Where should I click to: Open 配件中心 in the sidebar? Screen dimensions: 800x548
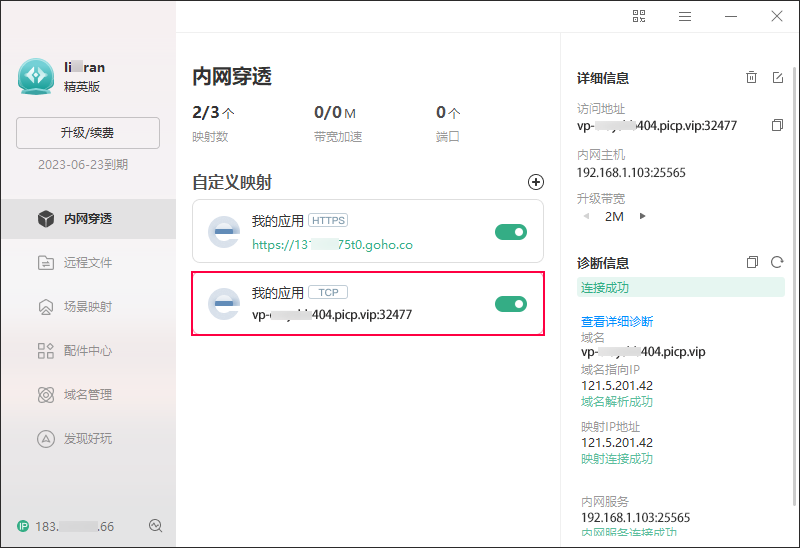click(x=89, y=351)
